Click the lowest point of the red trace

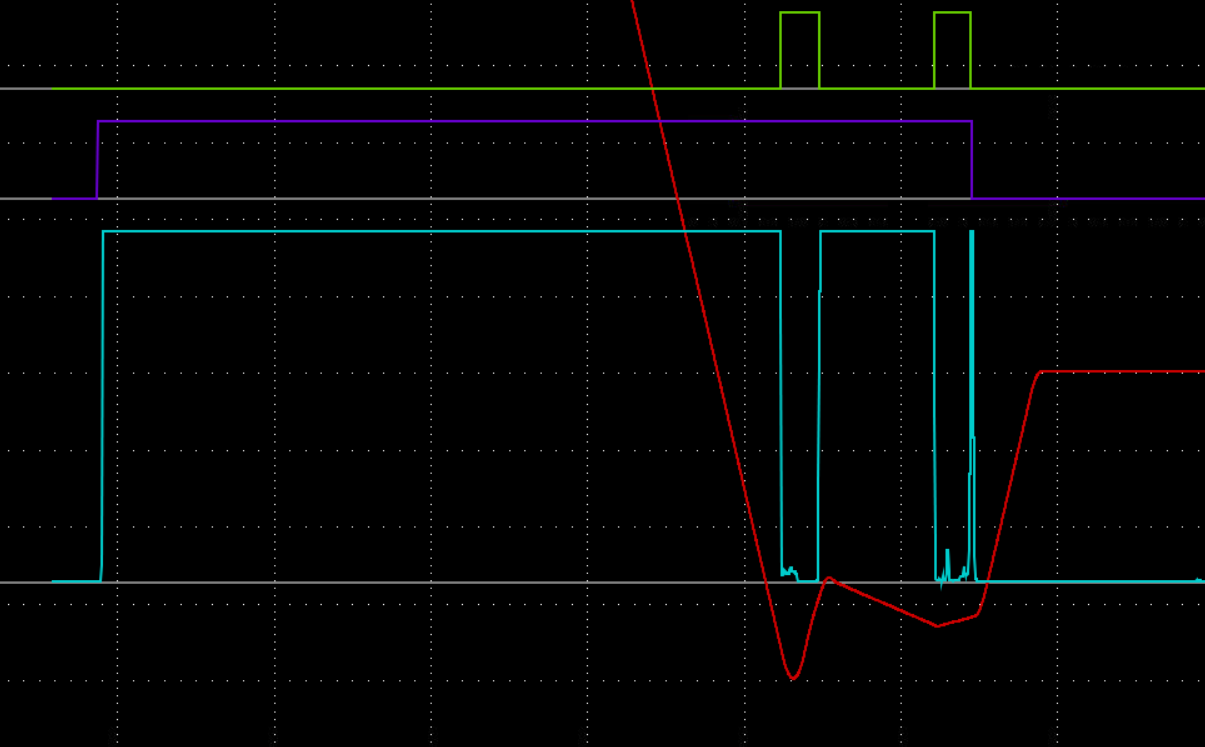coord(792,679)
